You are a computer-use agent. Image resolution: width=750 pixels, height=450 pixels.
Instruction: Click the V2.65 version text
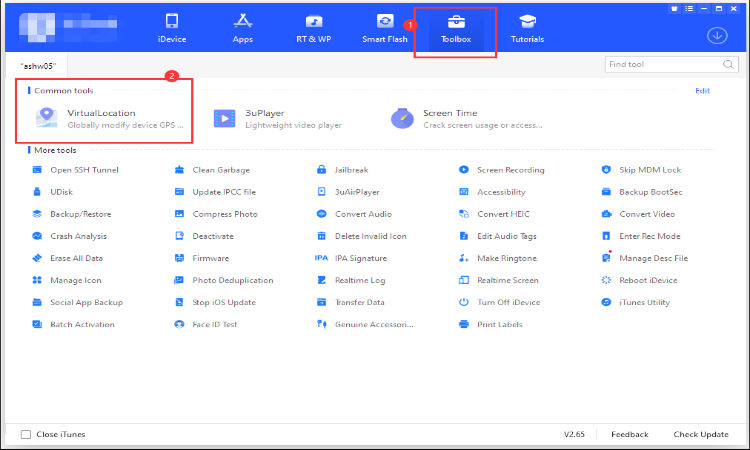(574, 434)
